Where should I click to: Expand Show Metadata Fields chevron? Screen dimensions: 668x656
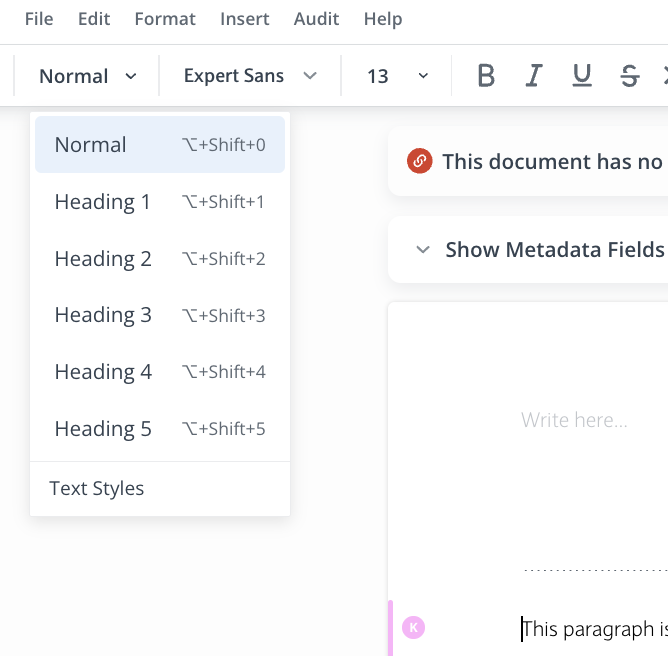(x=423, y=249)
